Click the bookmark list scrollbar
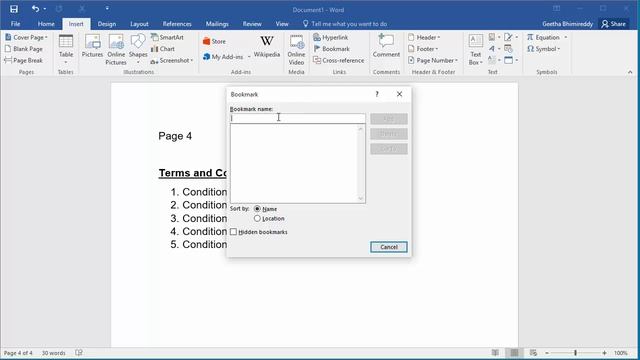 tap(360, 163)
